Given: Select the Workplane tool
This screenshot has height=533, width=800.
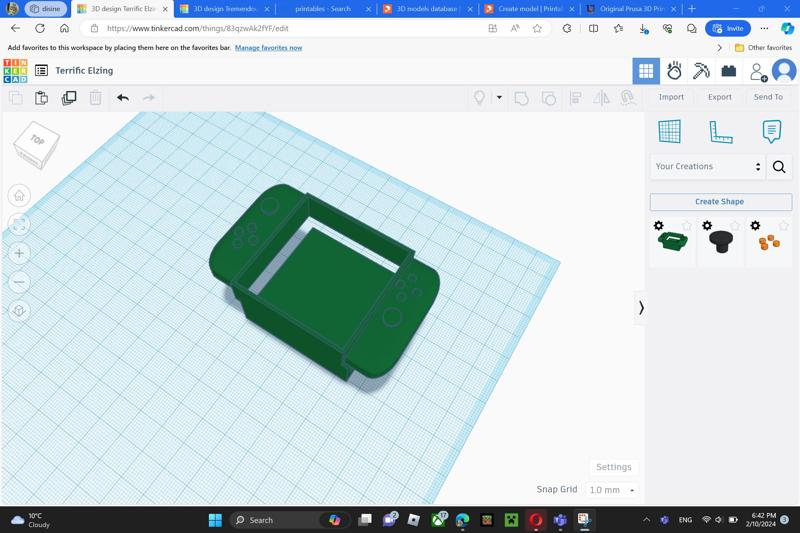Looking at the screenshot, I should click(x=669, y=131).
